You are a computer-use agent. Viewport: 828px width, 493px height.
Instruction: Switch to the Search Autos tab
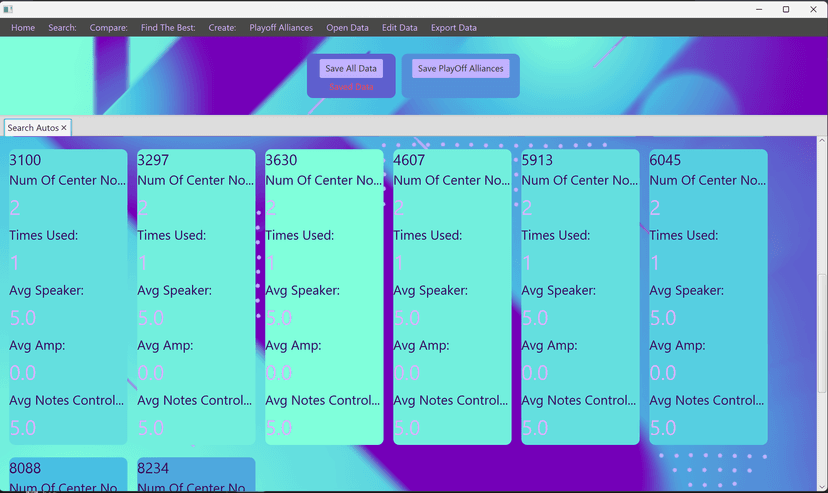33,128
